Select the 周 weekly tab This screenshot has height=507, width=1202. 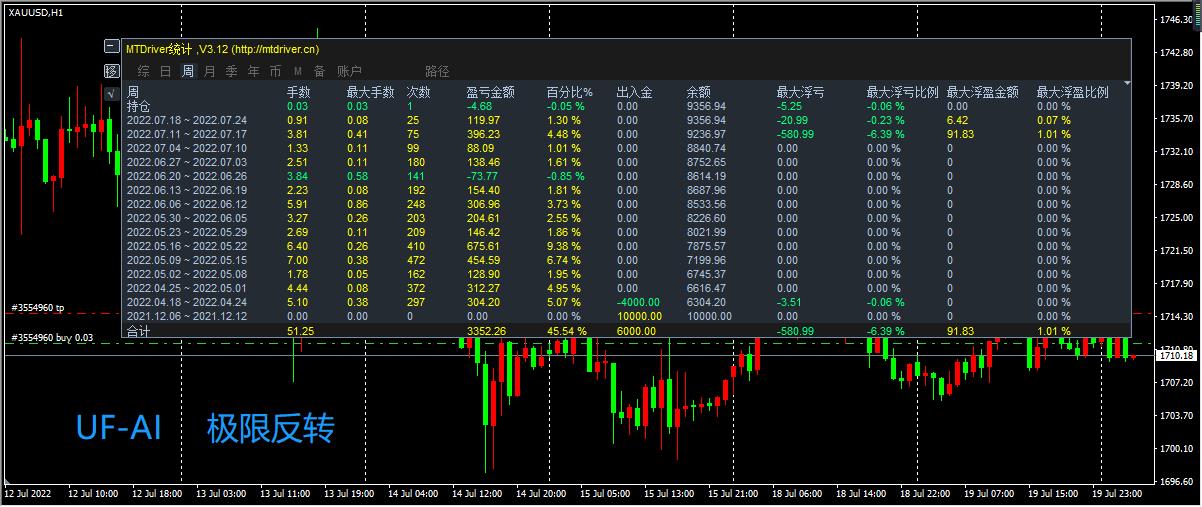tap(188, 71)
